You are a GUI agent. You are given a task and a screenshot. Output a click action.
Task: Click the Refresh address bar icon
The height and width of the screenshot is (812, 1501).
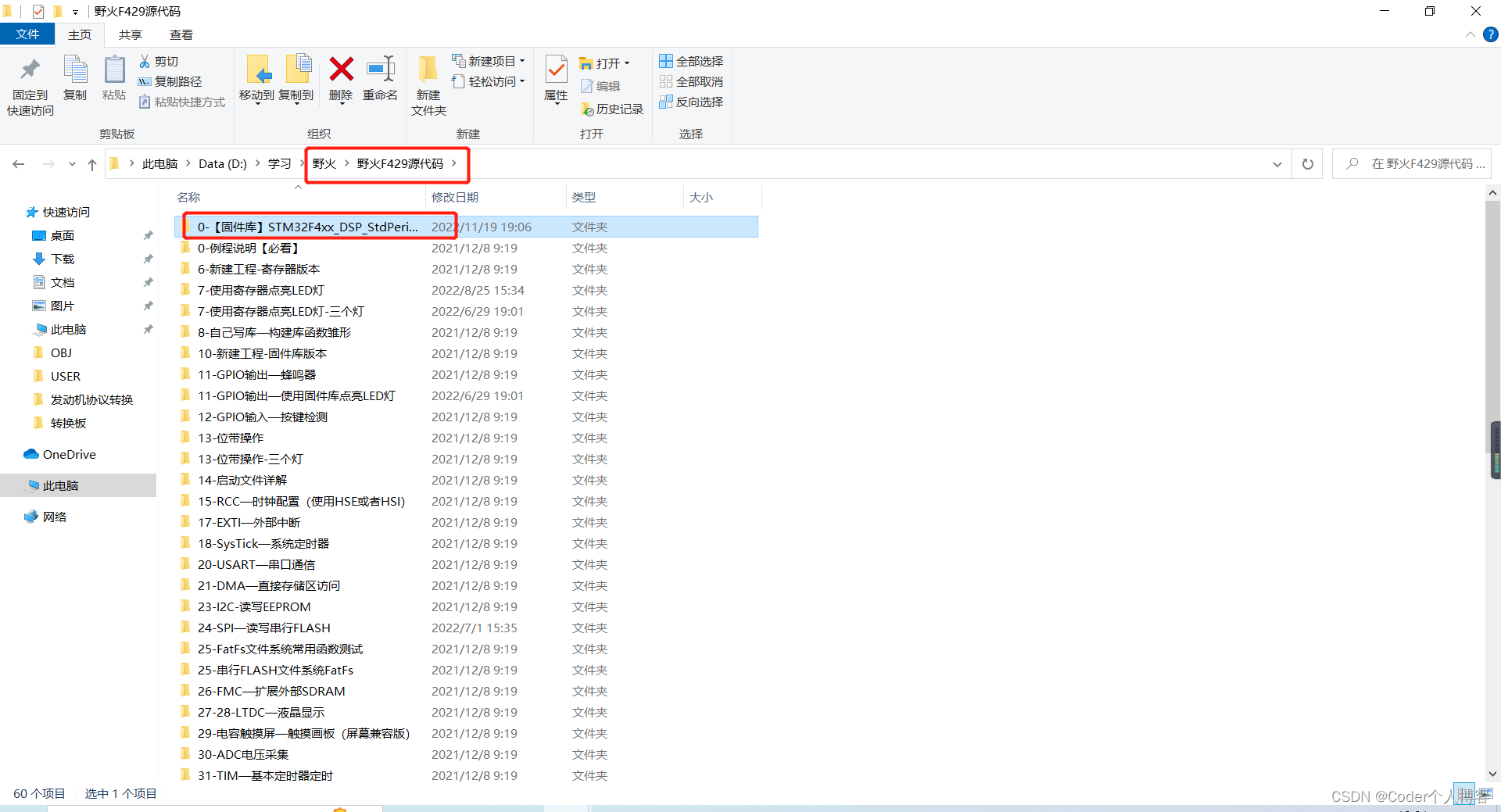tap(1307, 164)
